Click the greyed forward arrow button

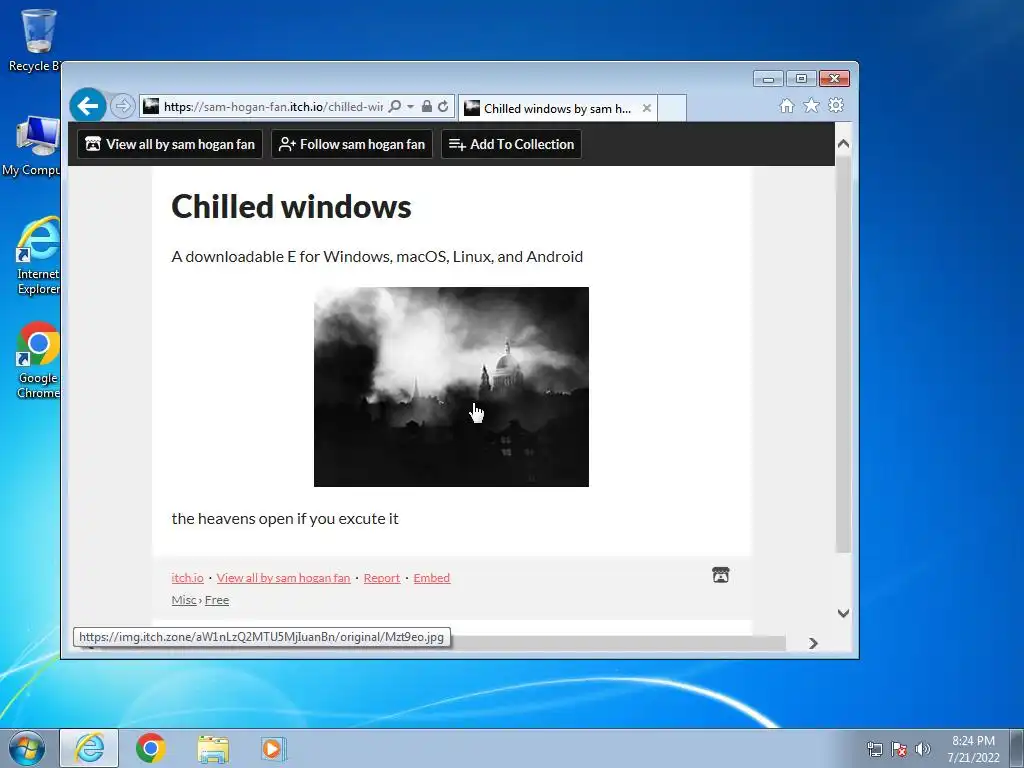(122, 106)
